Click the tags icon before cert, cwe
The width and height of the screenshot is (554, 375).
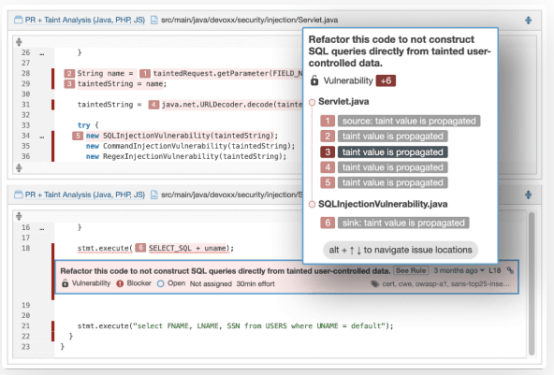[375, 284]
